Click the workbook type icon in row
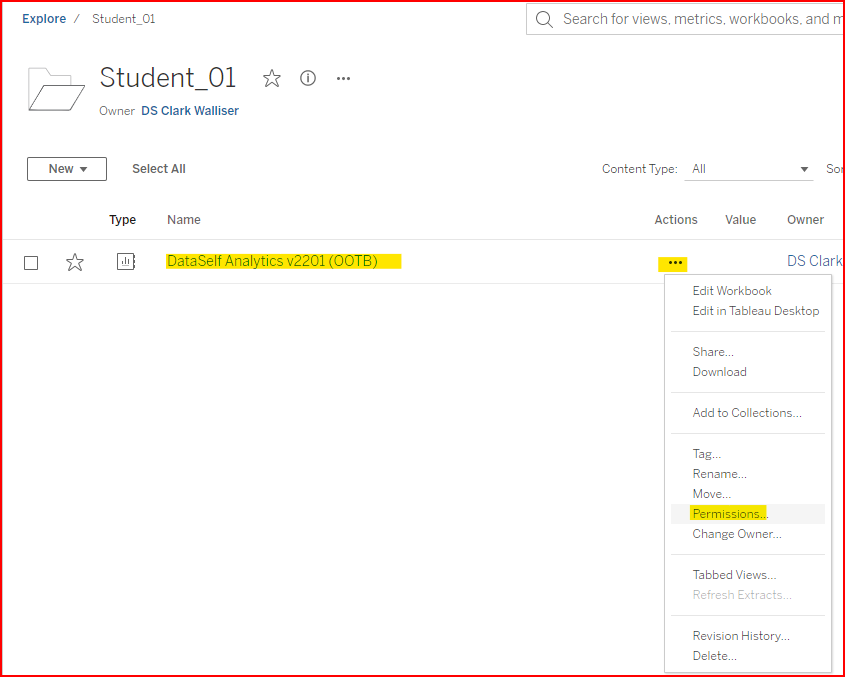Viewport: 845px width, 677px height. click(x=125, y=262)
